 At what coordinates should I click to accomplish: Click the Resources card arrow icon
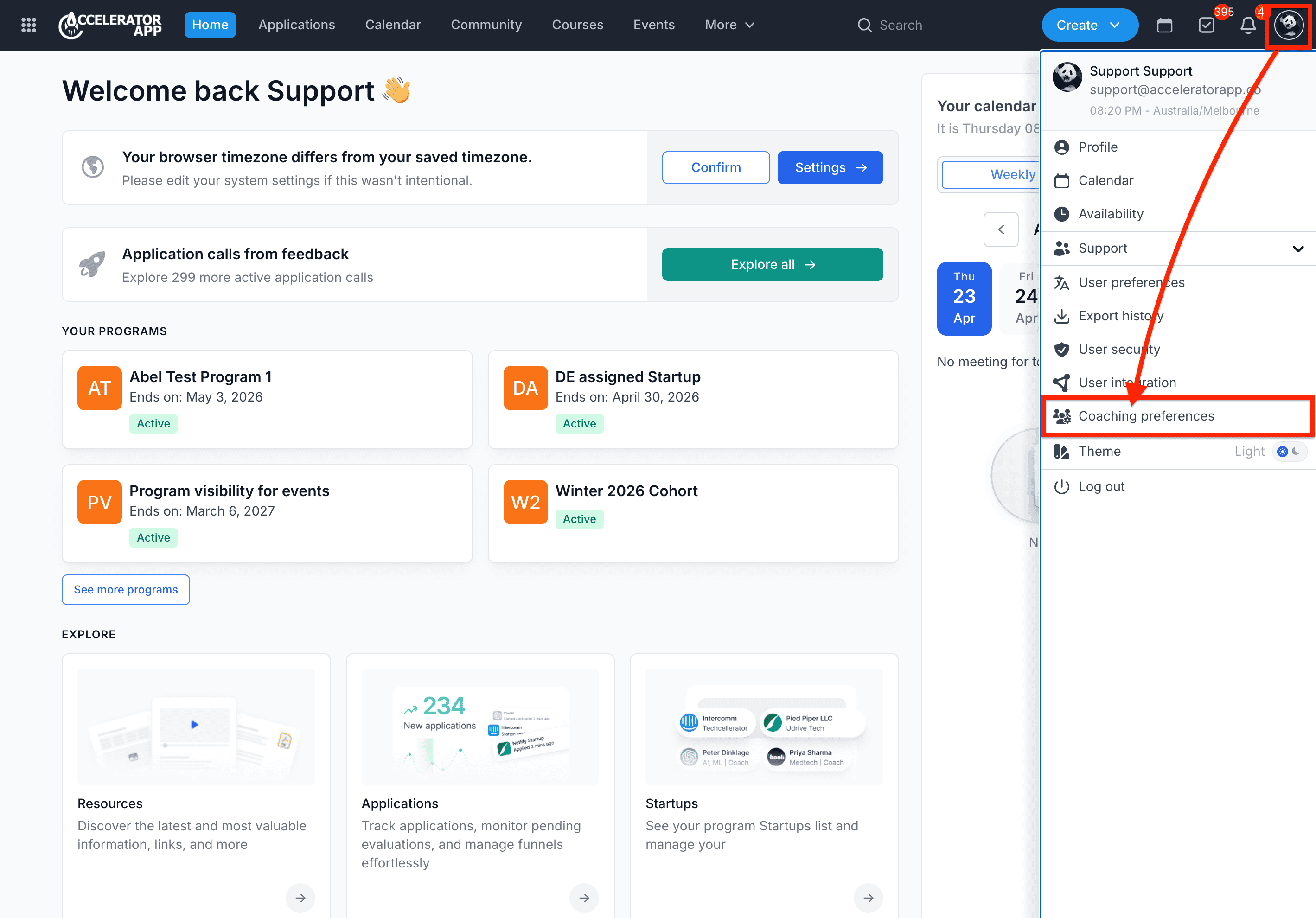[300, 898]
